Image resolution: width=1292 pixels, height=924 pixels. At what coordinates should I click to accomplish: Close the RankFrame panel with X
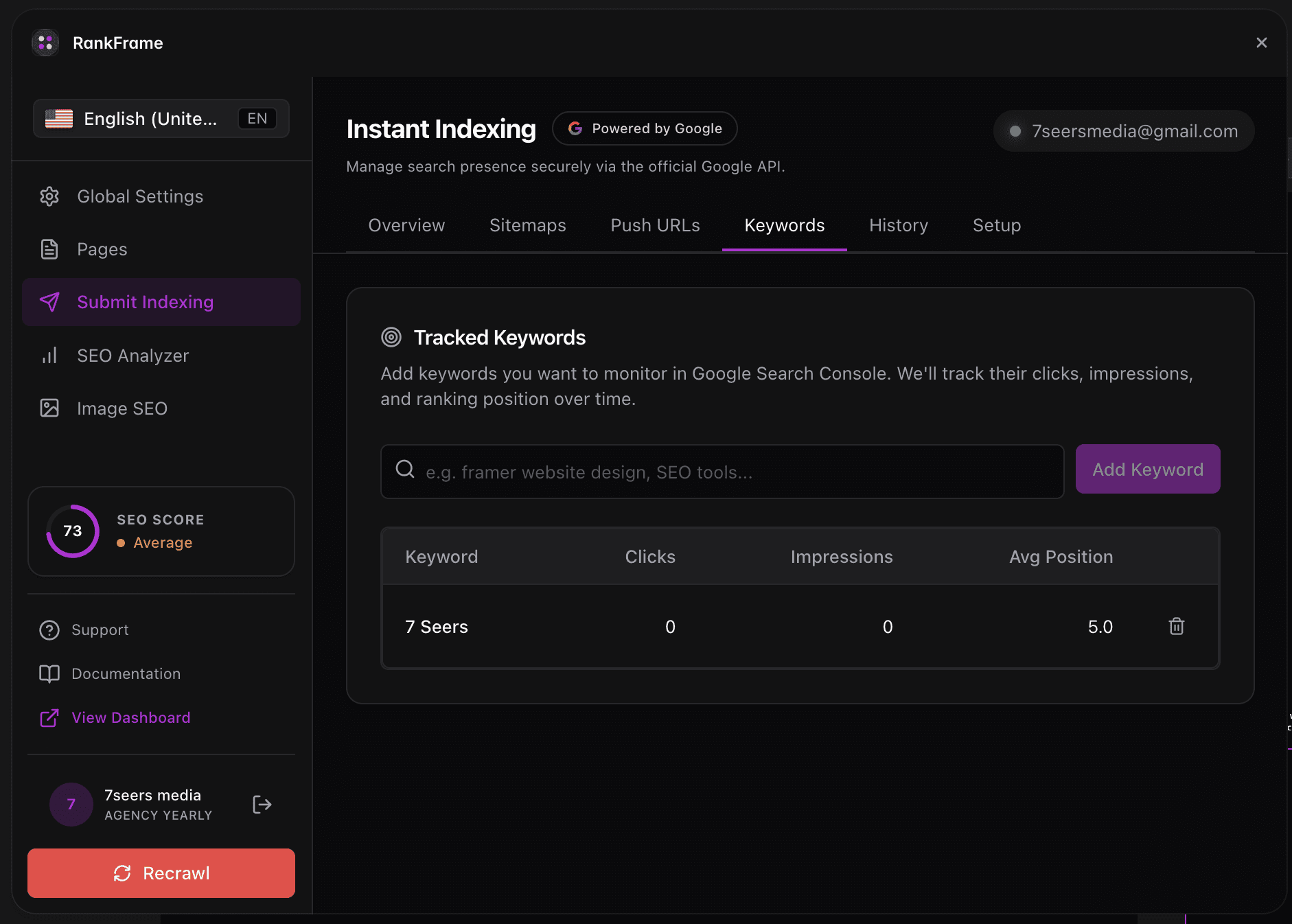[1262, 43]
